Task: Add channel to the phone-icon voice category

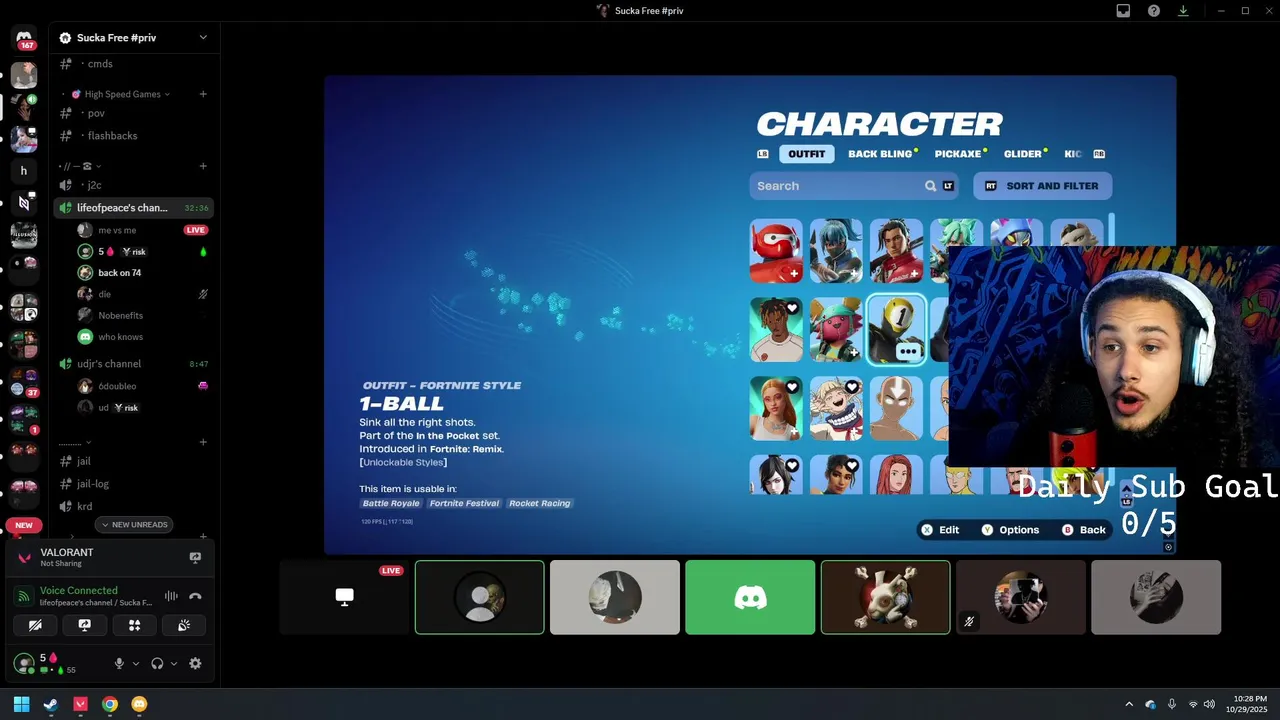Action: coord(203,166)
